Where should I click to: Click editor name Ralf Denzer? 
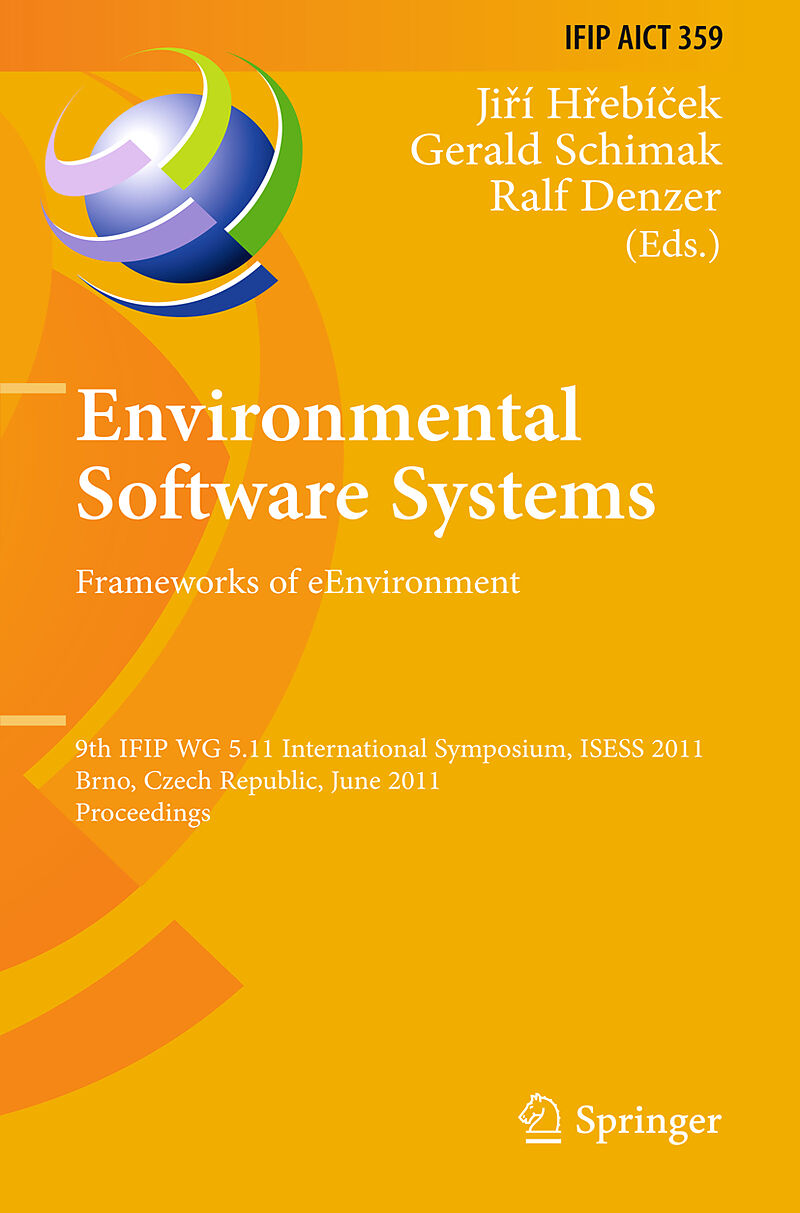tap(604, 196)
